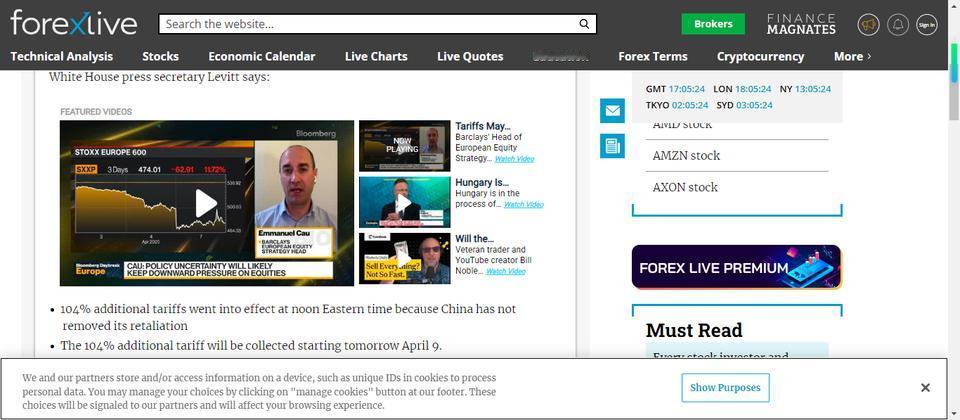960x420 pixels.
Task: Open Live Charts menu
Action: [376, 56]
